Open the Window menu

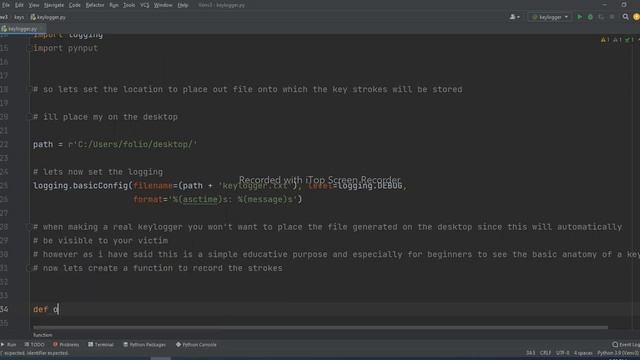(163, 5)
